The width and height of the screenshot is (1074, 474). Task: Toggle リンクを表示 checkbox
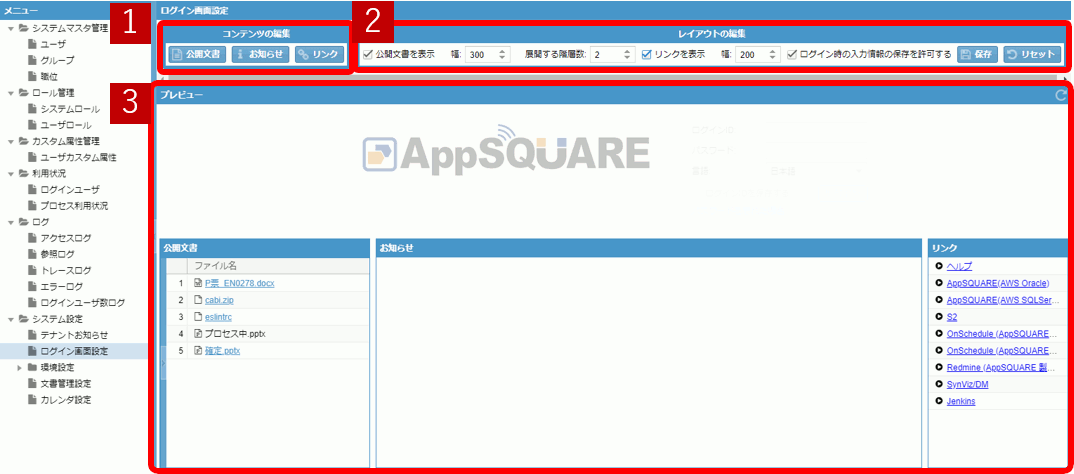click(x=646, y=54)
